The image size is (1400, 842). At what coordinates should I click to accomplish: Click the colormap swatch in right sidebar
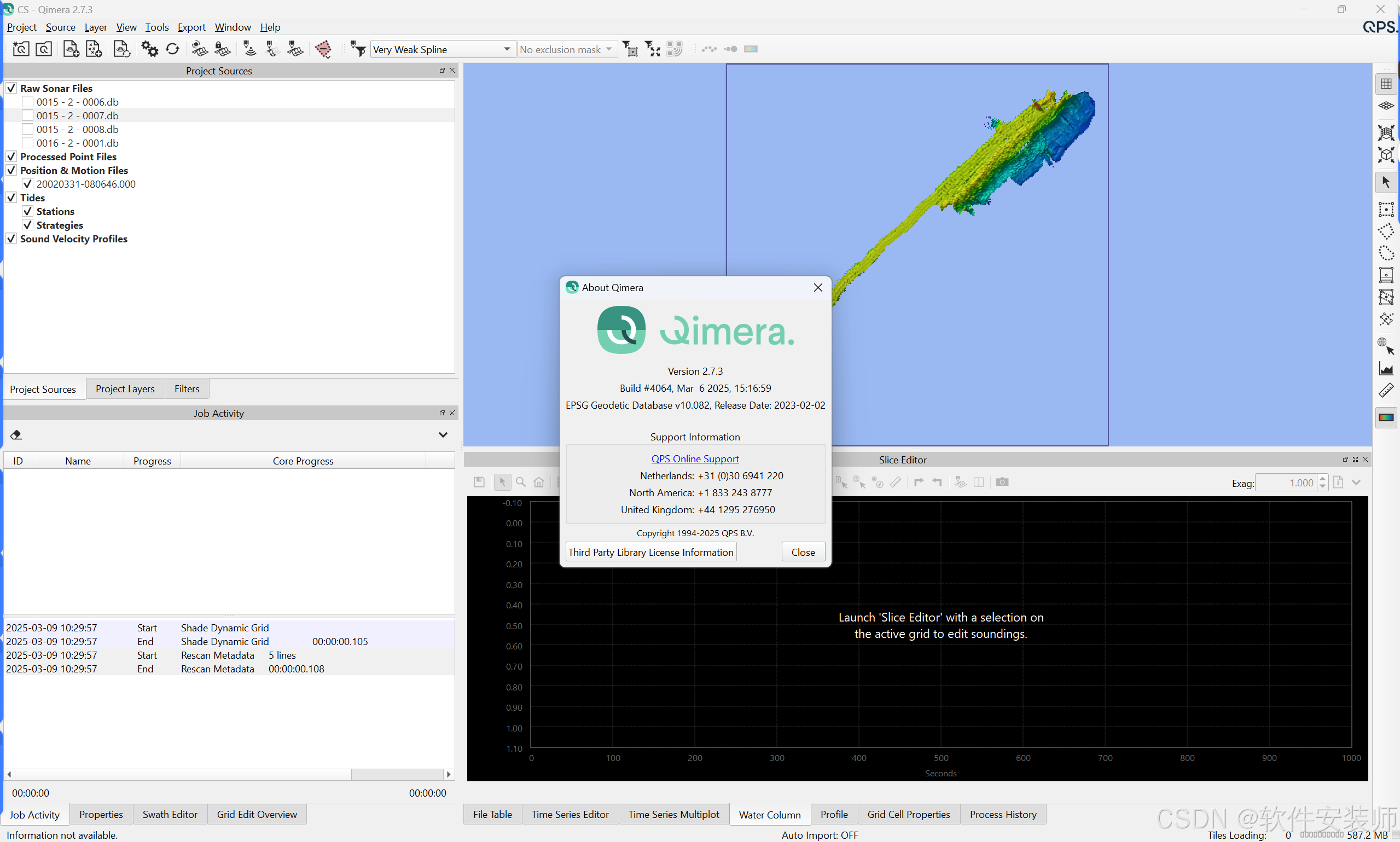tap(1386, 417)
